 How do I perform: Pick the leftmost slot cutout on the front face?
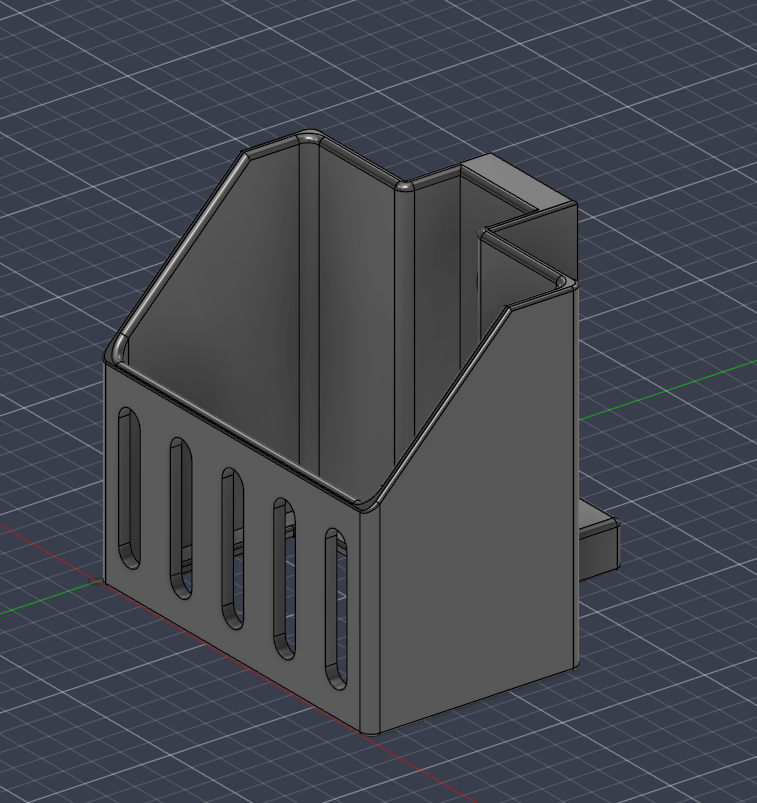tap(129, 488)
